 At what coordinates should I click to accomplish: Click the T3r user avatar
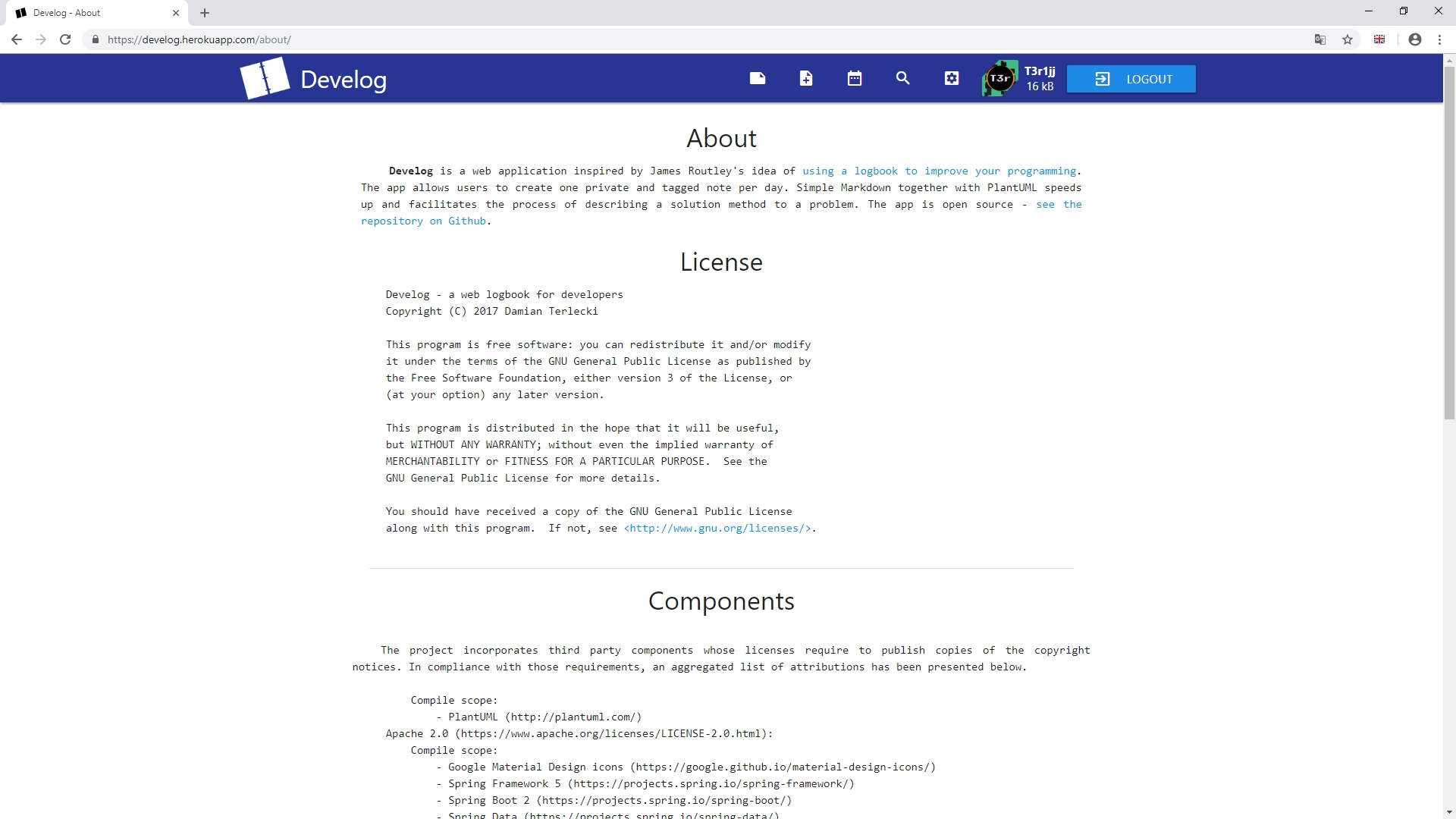click(x=999, y=78)
